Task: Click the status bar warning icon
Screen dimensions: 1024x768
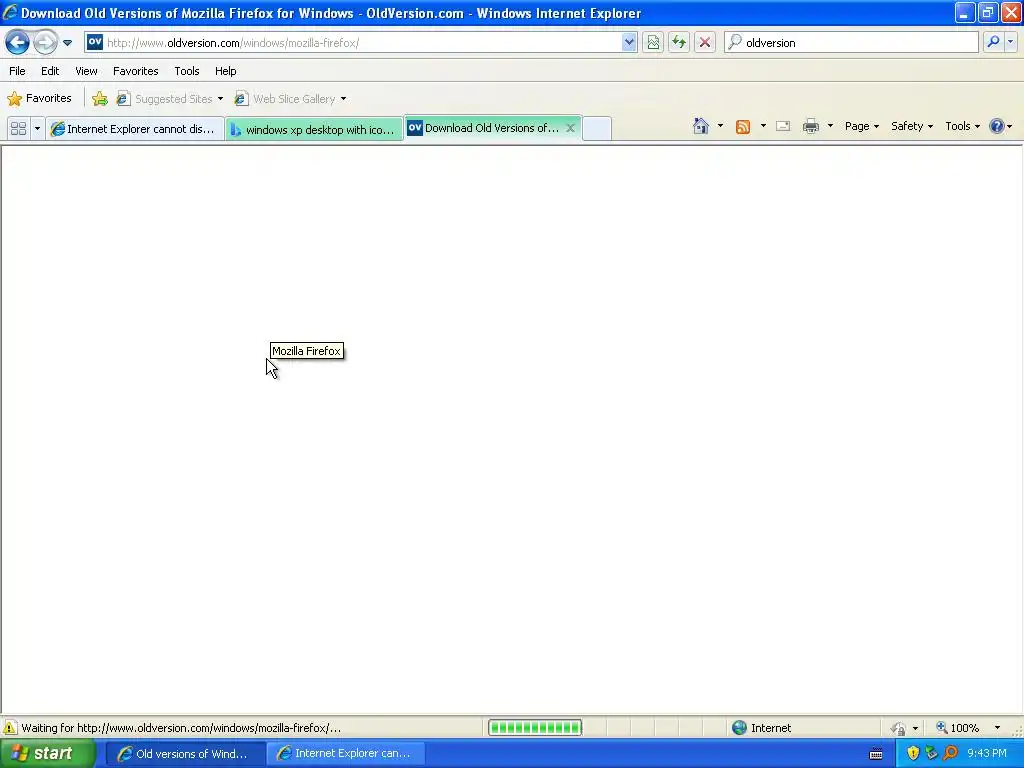Action: coord(10,728)
